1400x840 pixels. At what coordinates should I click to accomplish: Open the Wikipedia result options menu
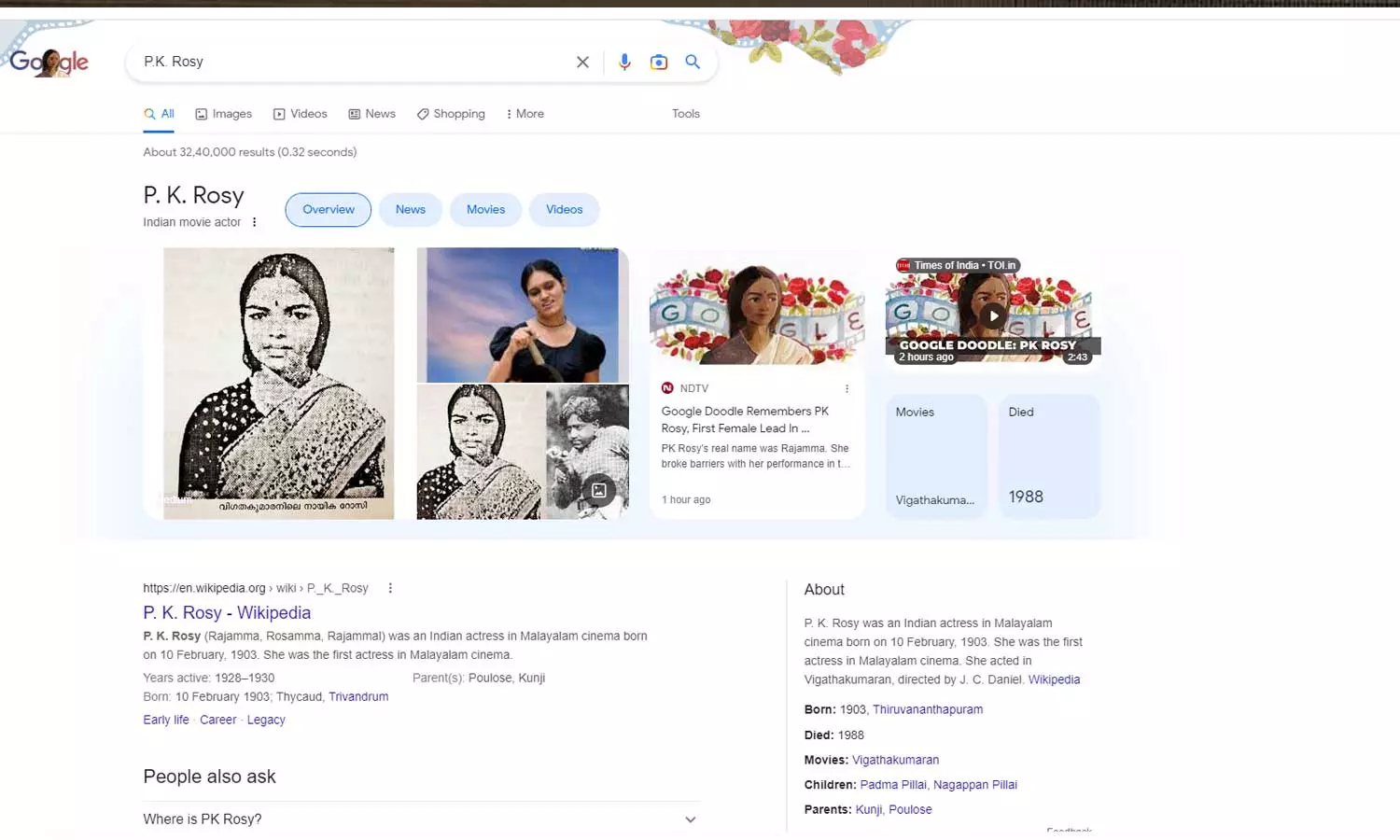click(x=390, y=588)
